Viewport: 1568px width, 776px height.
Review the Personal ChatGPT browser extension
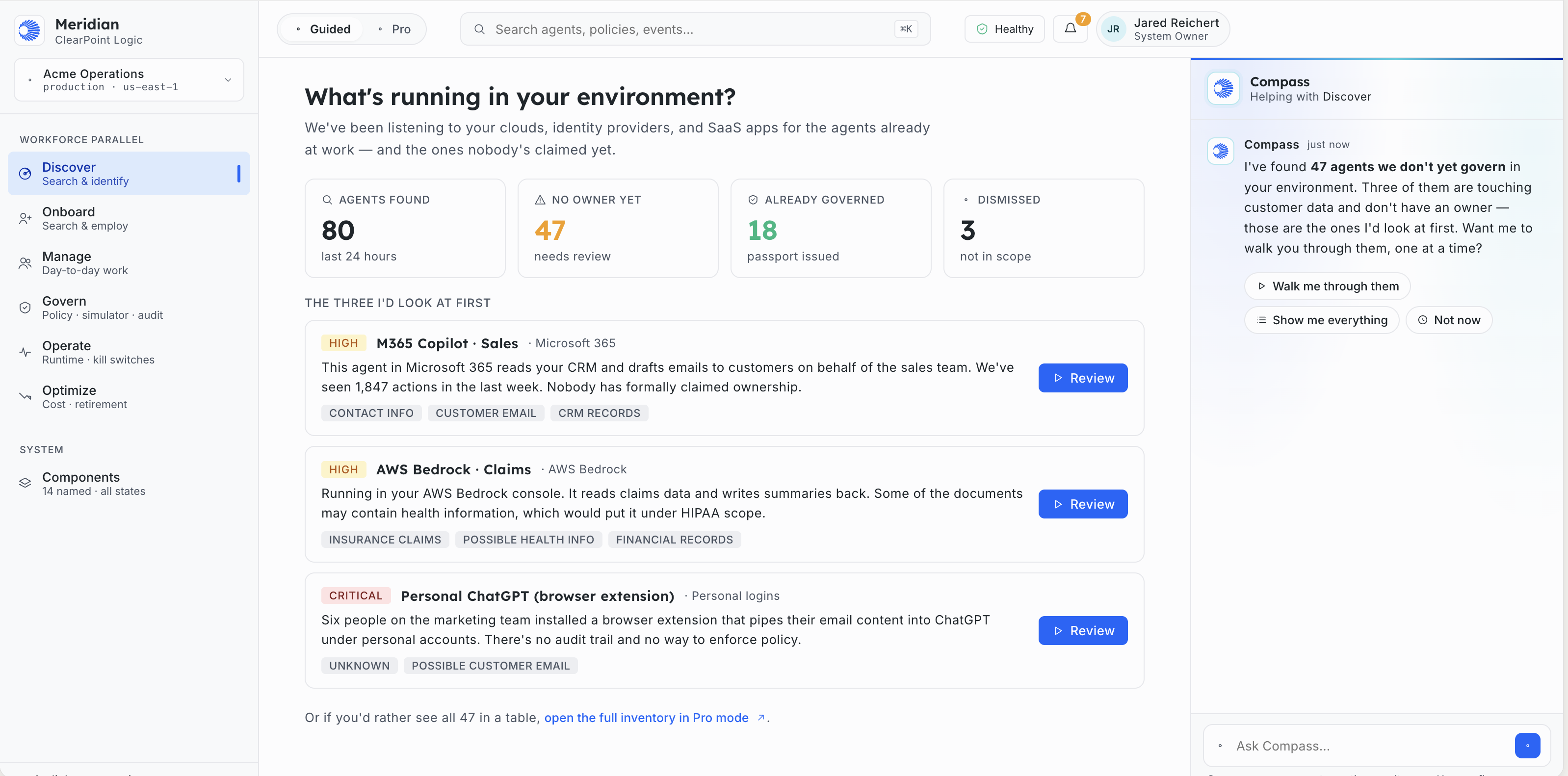point(1083,630)
